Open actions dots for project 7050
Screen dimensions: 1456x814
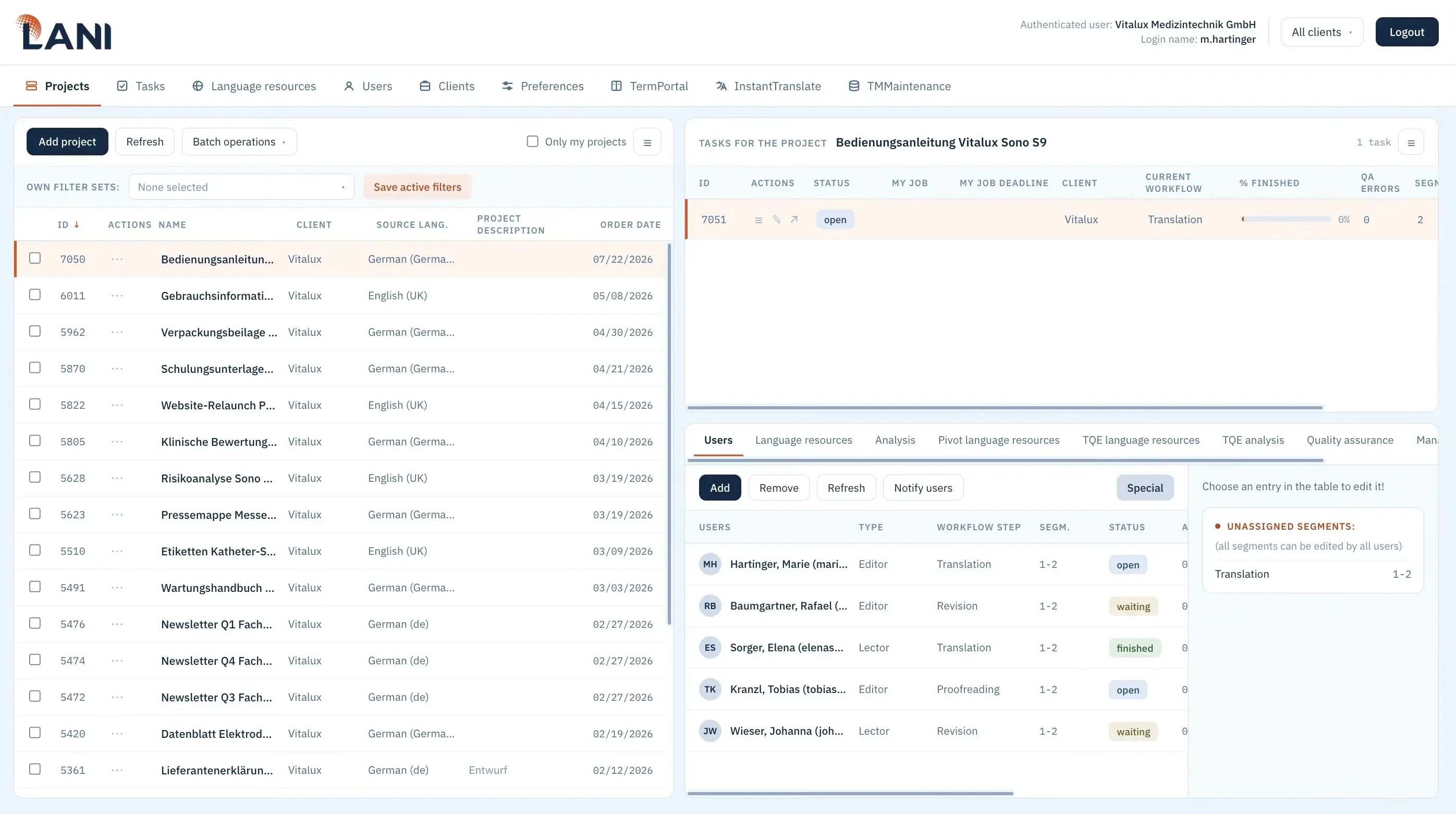coord(117,260)
